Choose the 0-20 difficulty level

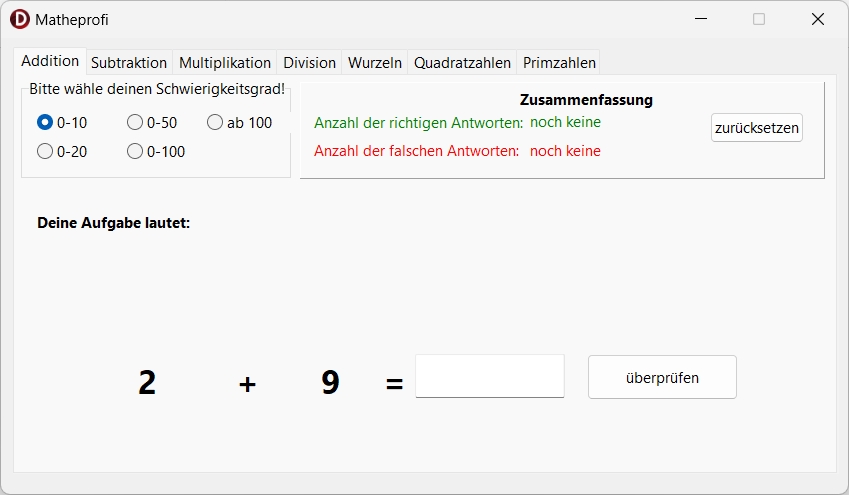45,152
